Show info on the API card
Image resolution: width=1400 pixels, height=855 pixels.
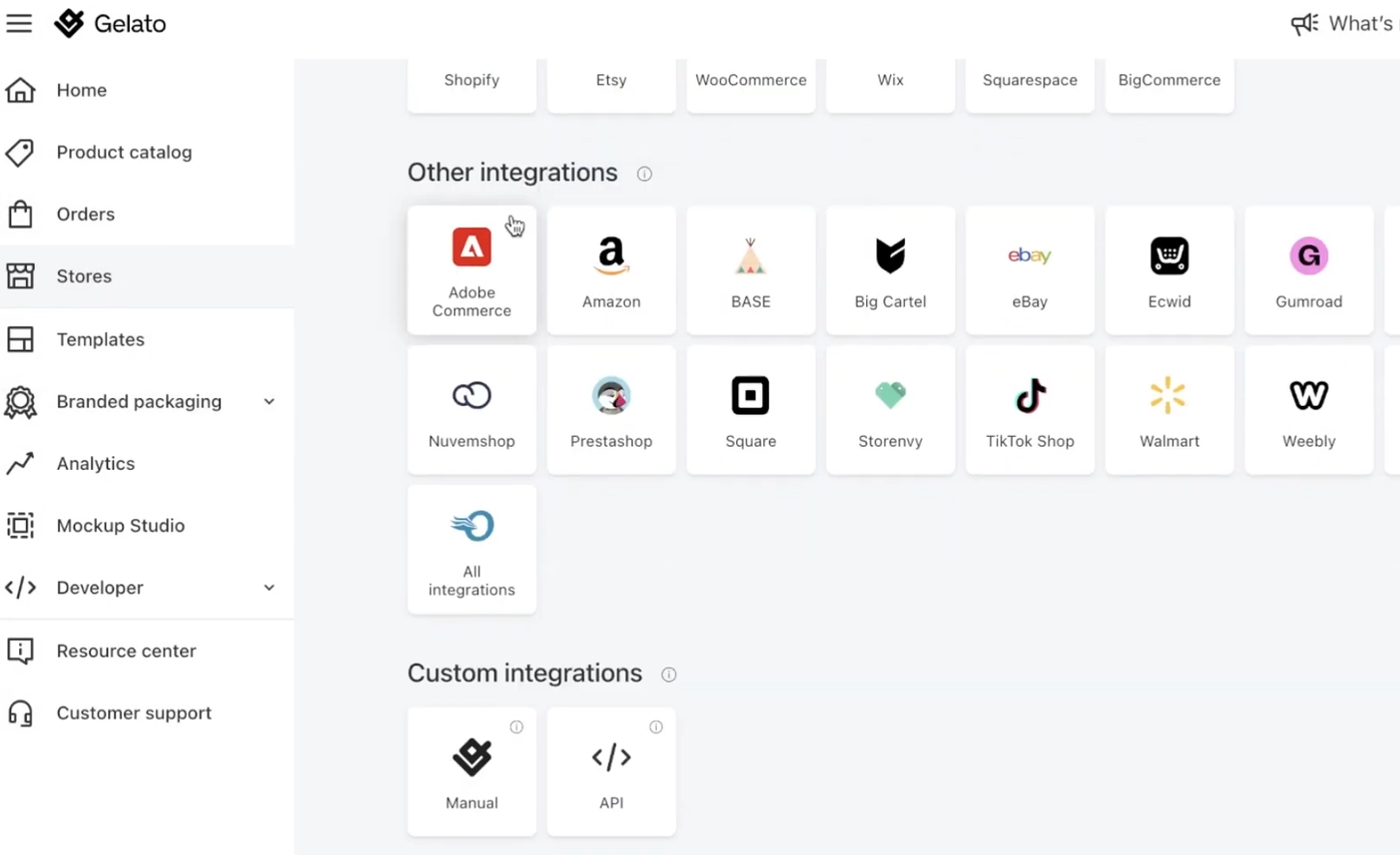pyautogui.click(x=656, y=727)
